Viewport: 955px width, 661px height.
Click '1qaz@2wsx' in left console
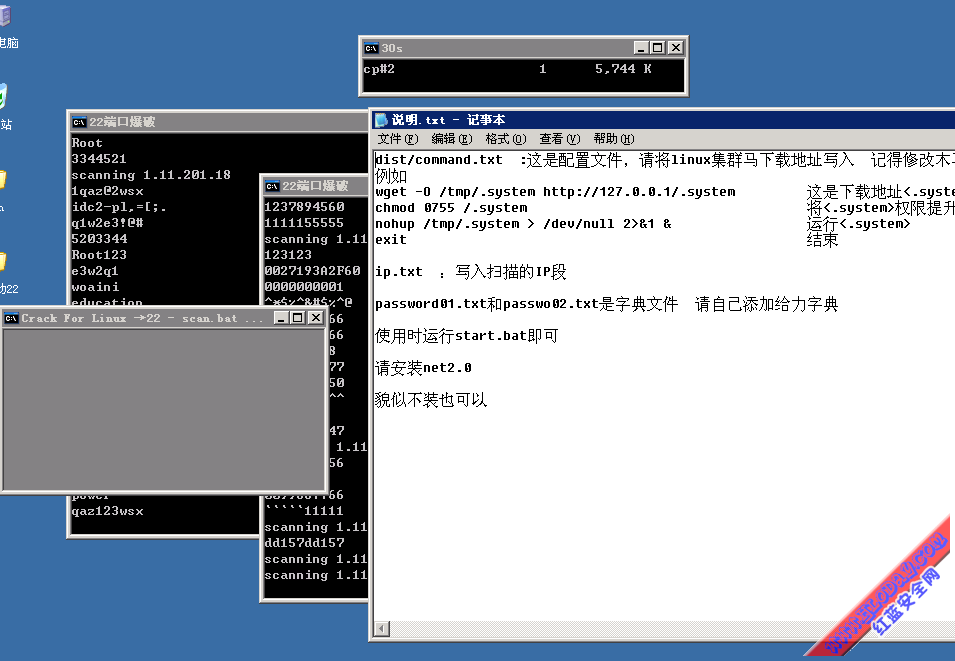(x=107, y=191)
